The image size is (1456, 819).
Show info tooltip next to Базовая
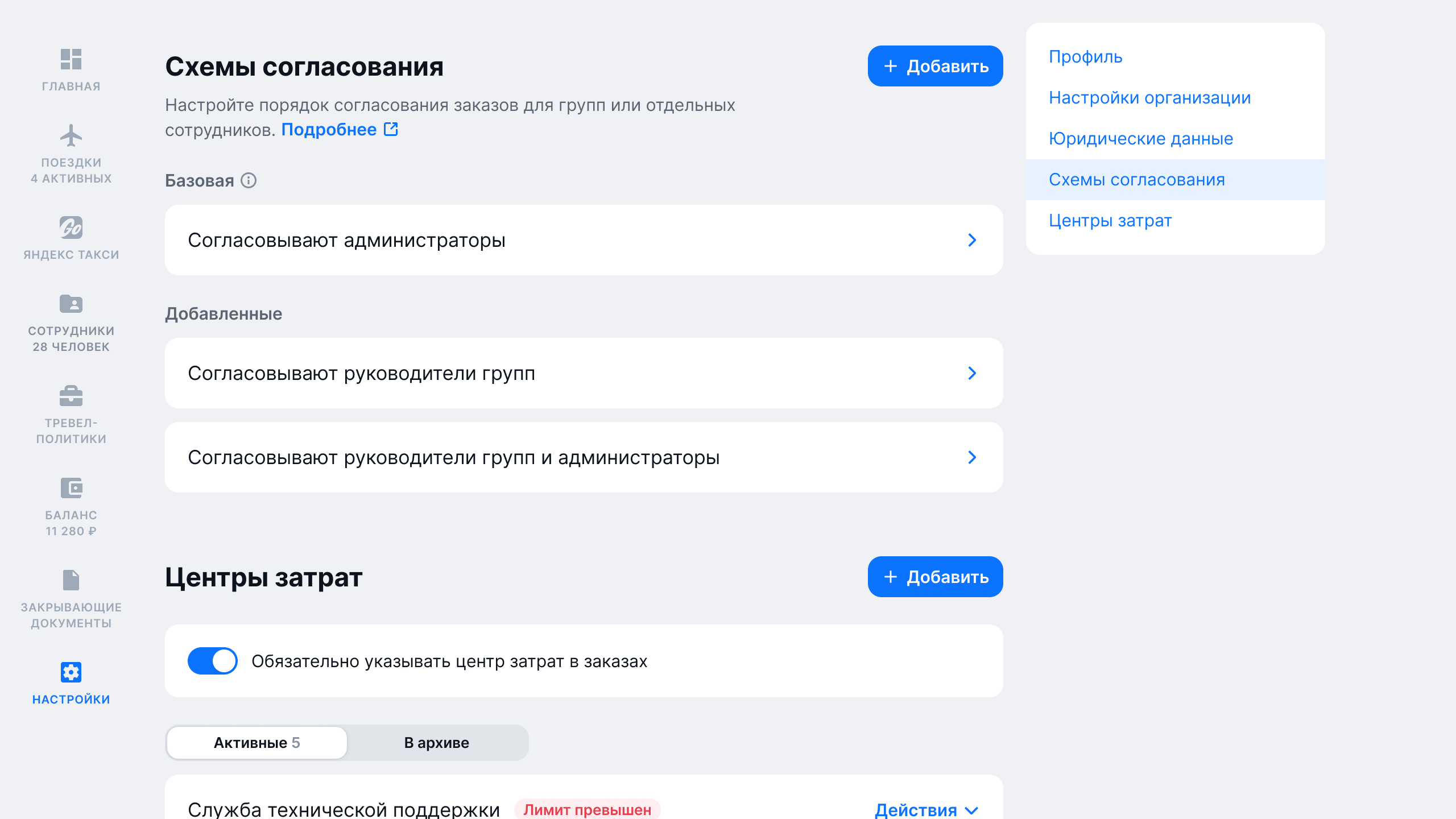[x=249, y=180]
